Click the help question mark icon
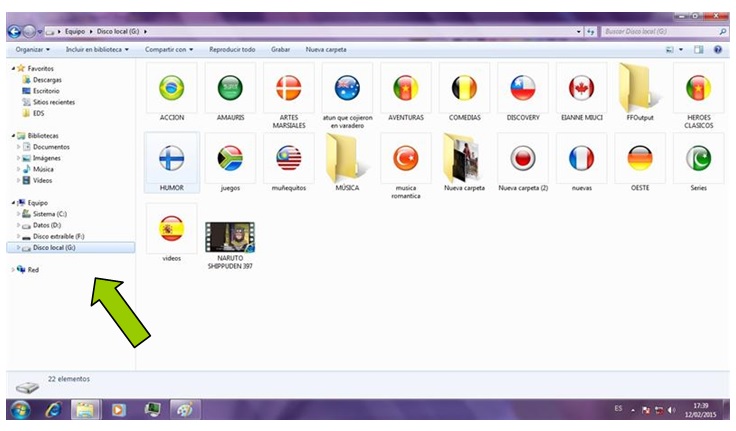 point(718,49)
